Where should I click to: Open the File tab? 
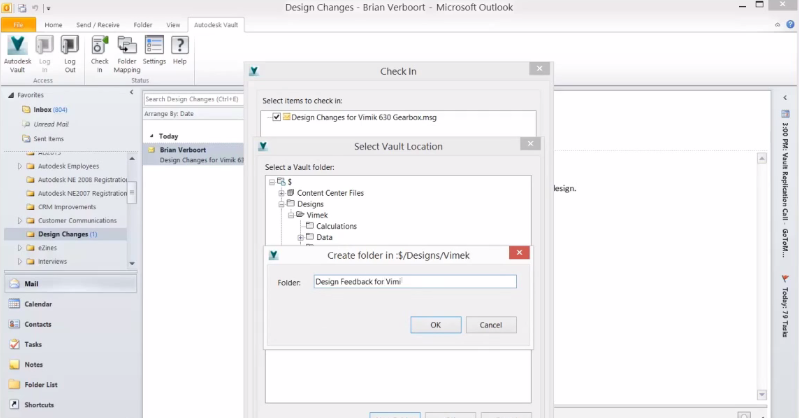(x=18, y=24)
